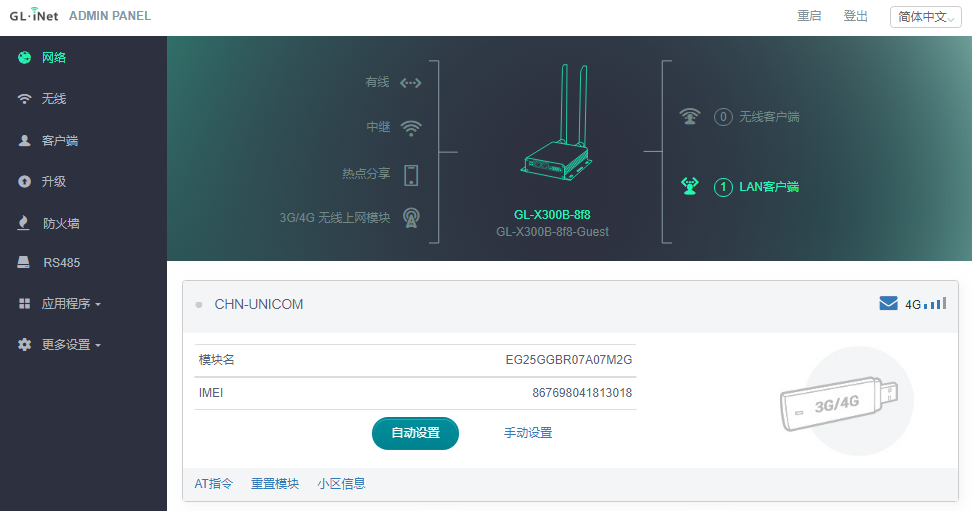Click the GL-X300B-8f8 SSID name
Viewport: 972px width, 511px height.
(552, 215)
